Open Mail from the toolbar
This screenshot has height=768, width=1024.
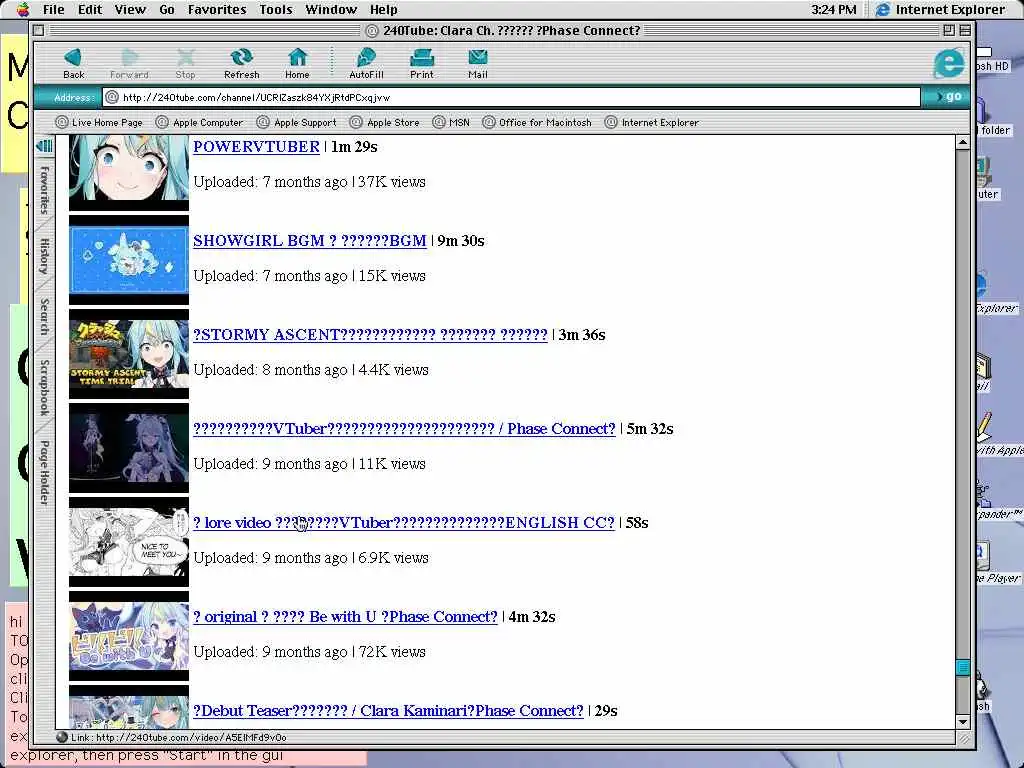click(477, 63)
